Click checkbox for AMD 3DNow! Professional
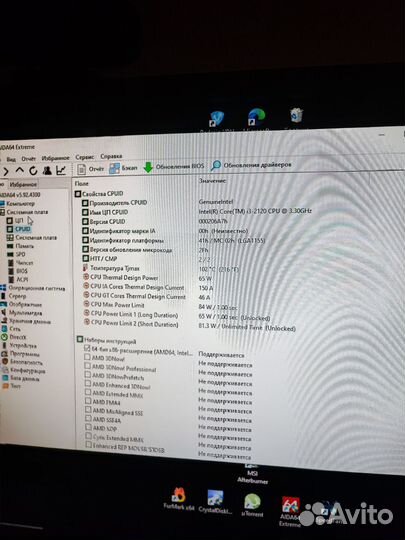Screen dimensions: 405x540 coord(87,366)
